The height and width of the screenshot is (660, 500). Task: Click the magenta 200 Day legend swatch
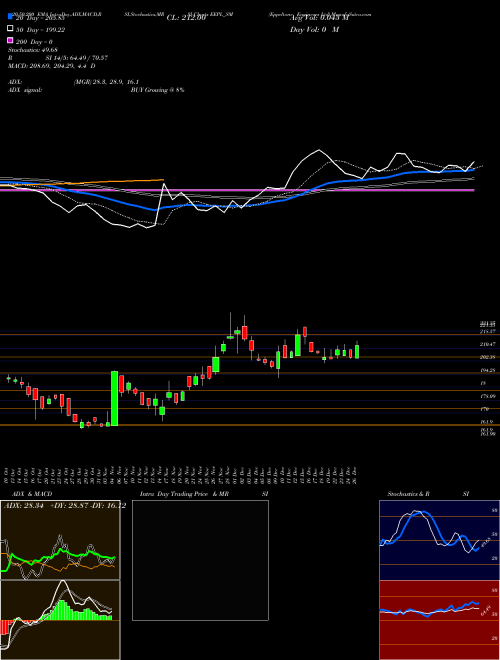[x=10, y=41]
